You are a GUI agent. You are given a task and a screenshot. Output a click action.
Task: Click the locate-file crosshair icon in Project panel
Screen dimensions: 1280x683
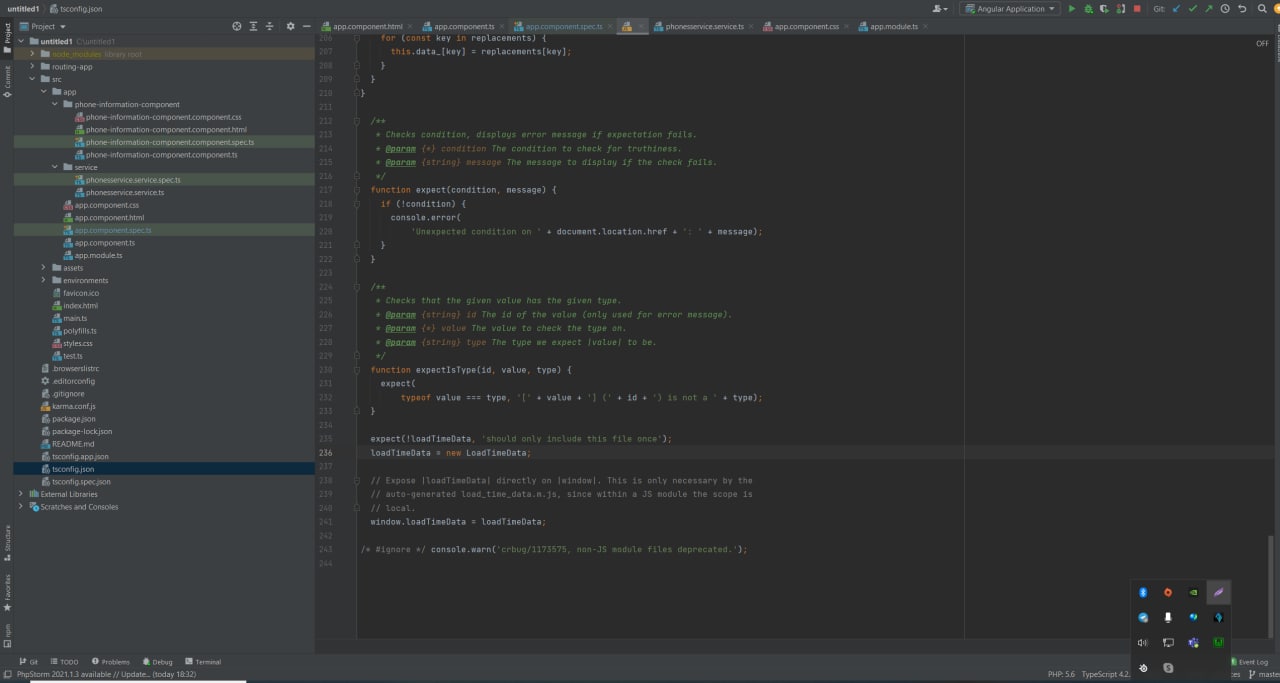pyautogui.click(x=237, y=26)
